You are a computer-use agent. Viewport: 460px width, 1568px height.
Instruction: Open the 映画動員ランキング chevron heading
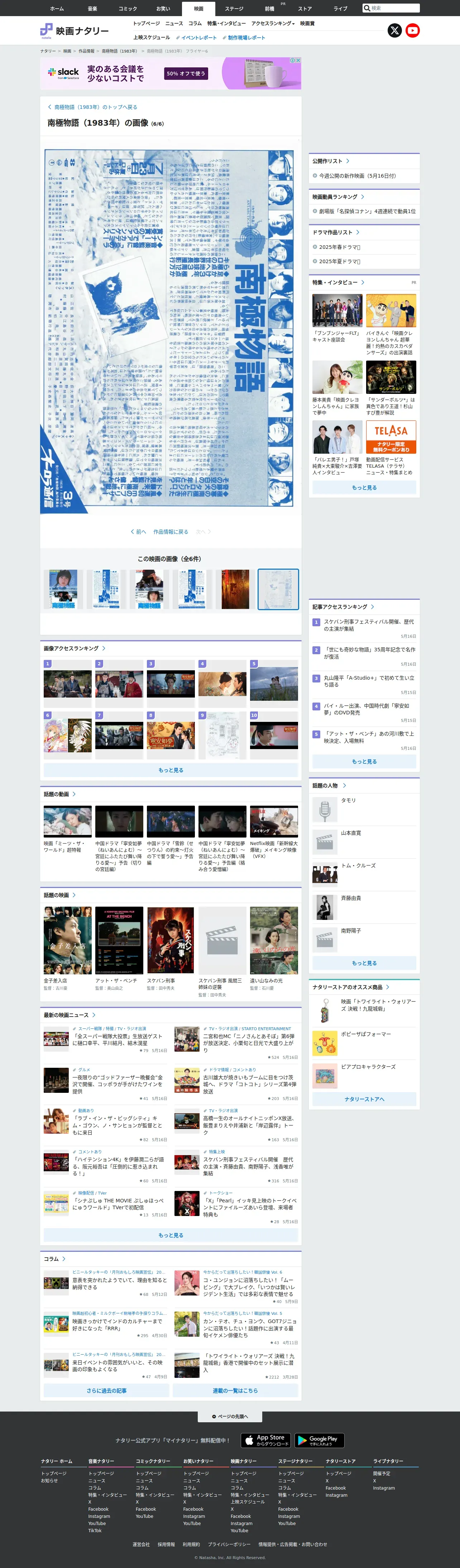pos(338,197)
